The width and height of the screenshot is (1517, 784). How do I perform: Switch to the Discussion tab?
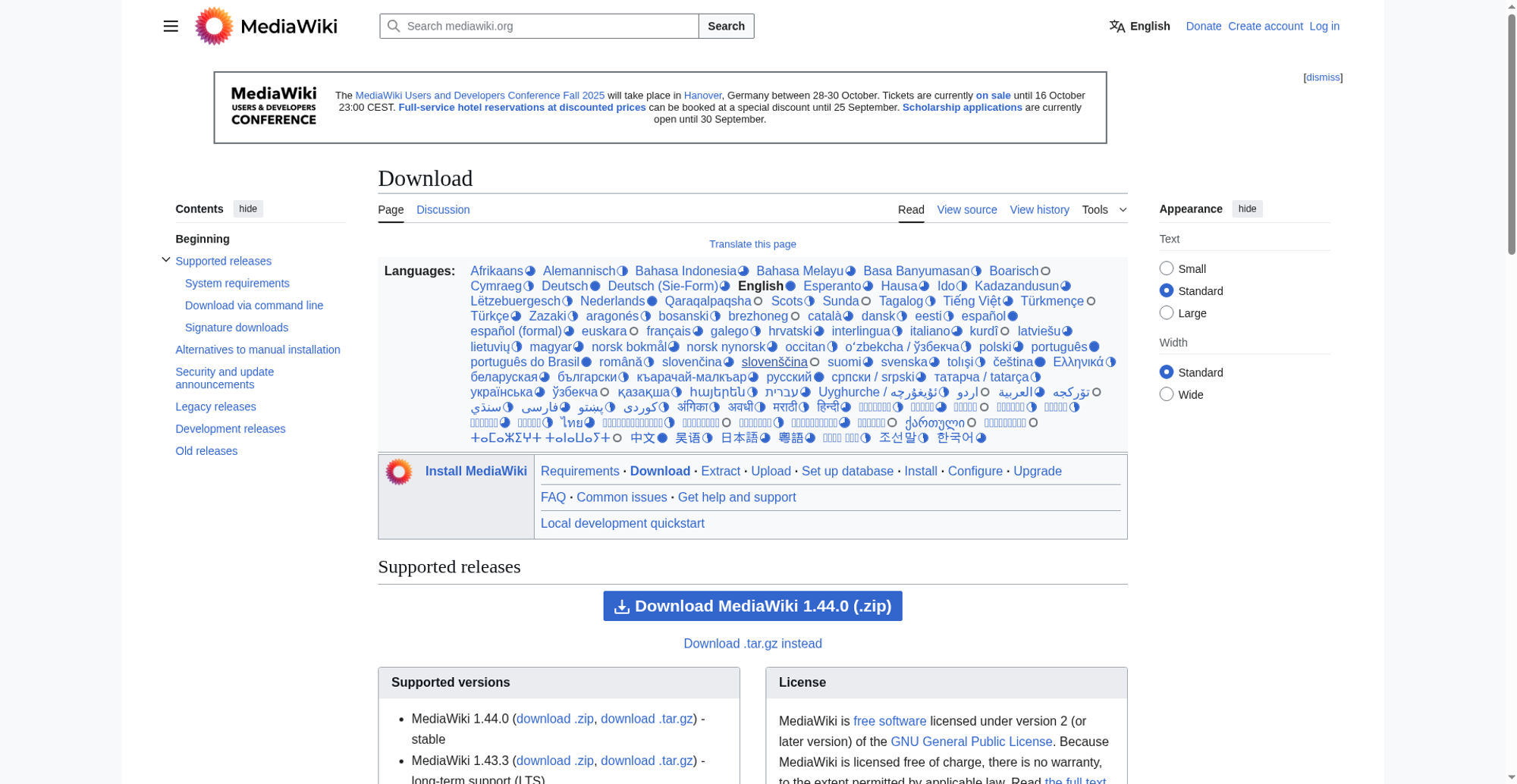443,210
